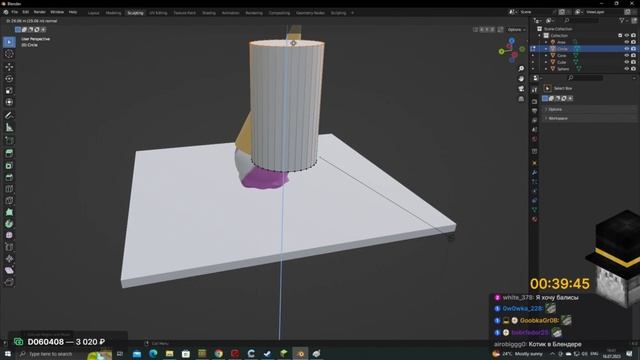Select the Smooth vertices tool

coord(9,236)
